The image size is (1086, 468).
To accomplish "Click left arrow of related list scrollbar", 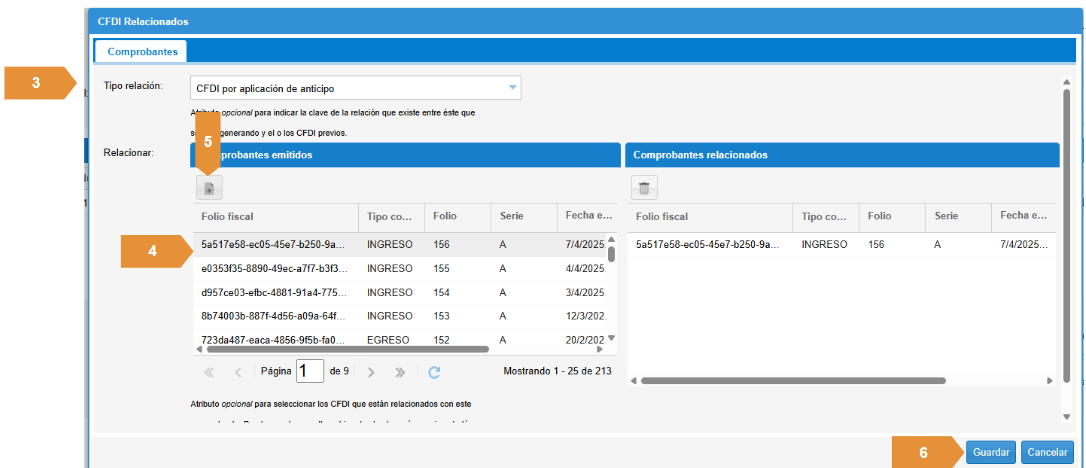I will coord(632,381).
